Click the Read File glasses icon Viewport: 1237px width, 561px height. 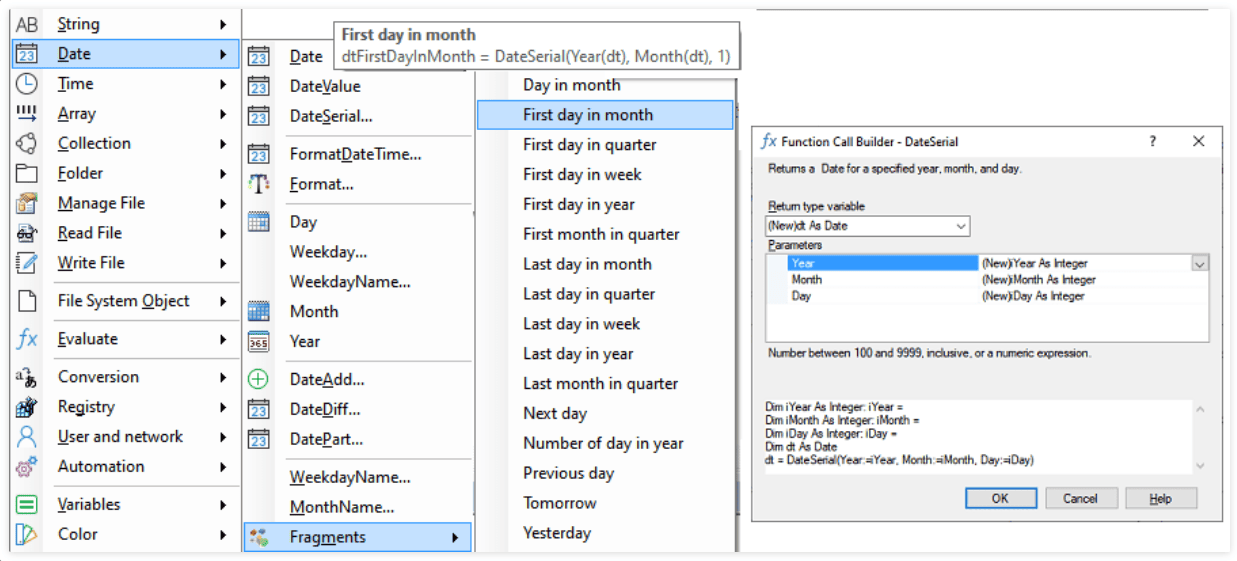pyautogui.click(x=27, y=233)
